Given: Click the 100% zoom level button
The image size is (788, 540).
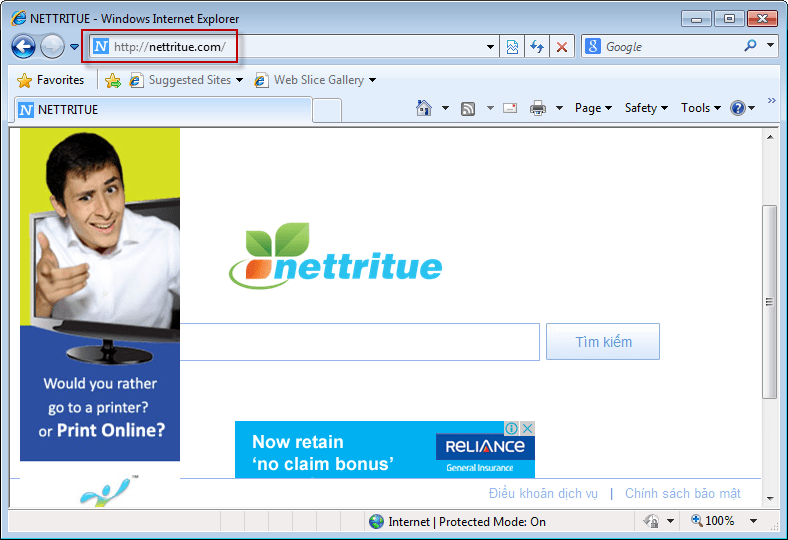Looking at the screenshot, I should [x=713, y=521].
